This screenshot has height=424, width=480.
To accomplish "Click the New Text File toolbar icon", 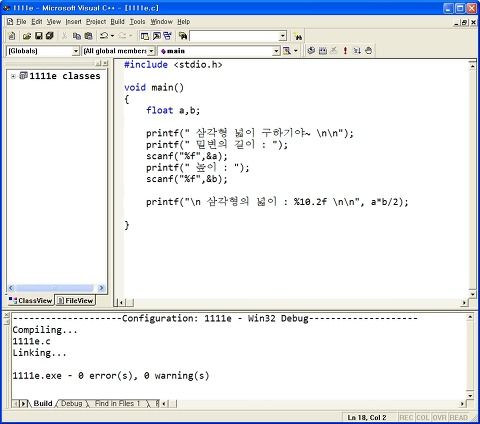I will click(x=12, y=36).
